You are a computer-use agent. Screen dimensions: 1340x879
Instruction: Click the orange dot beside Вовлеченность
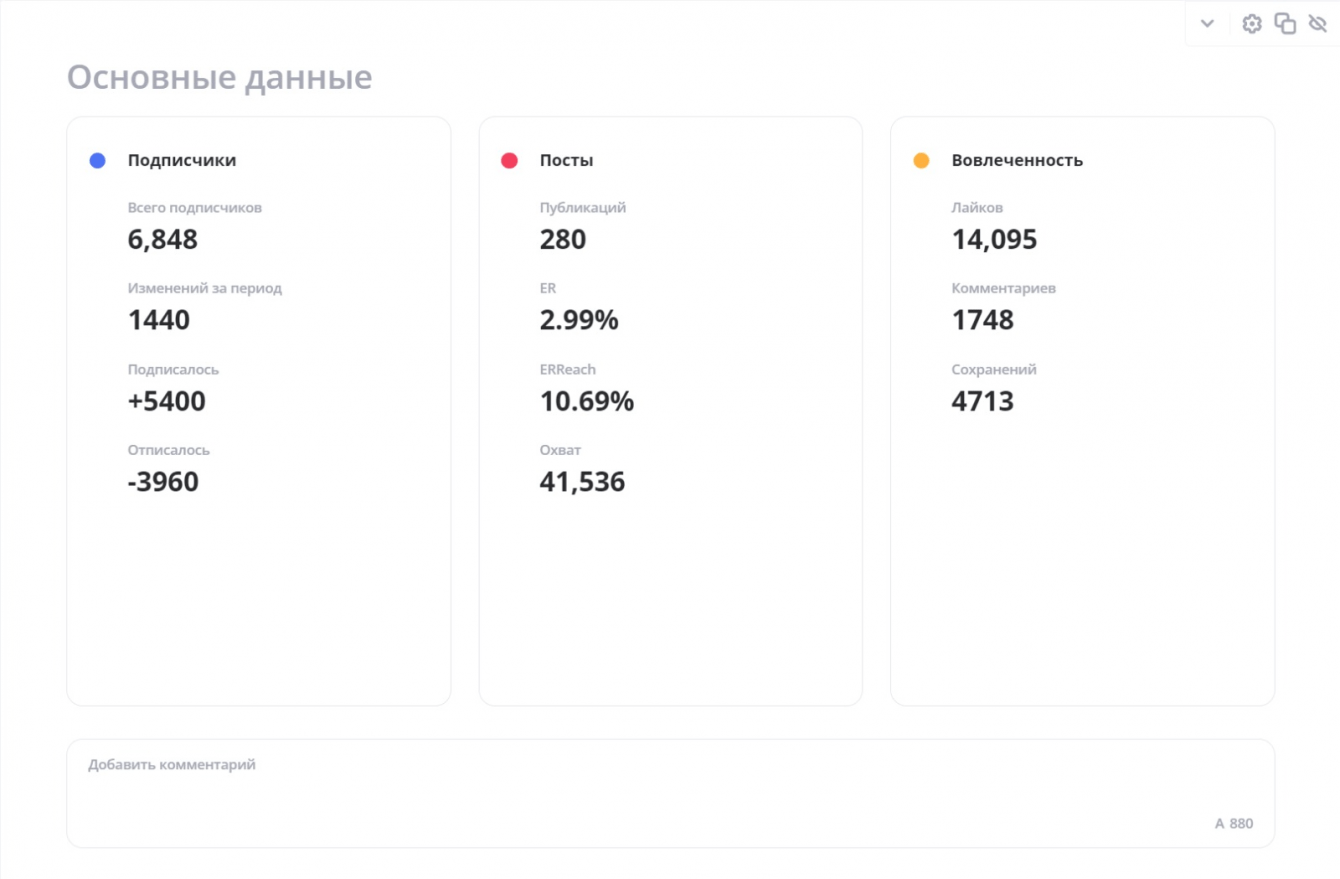(x=921, y=160)
